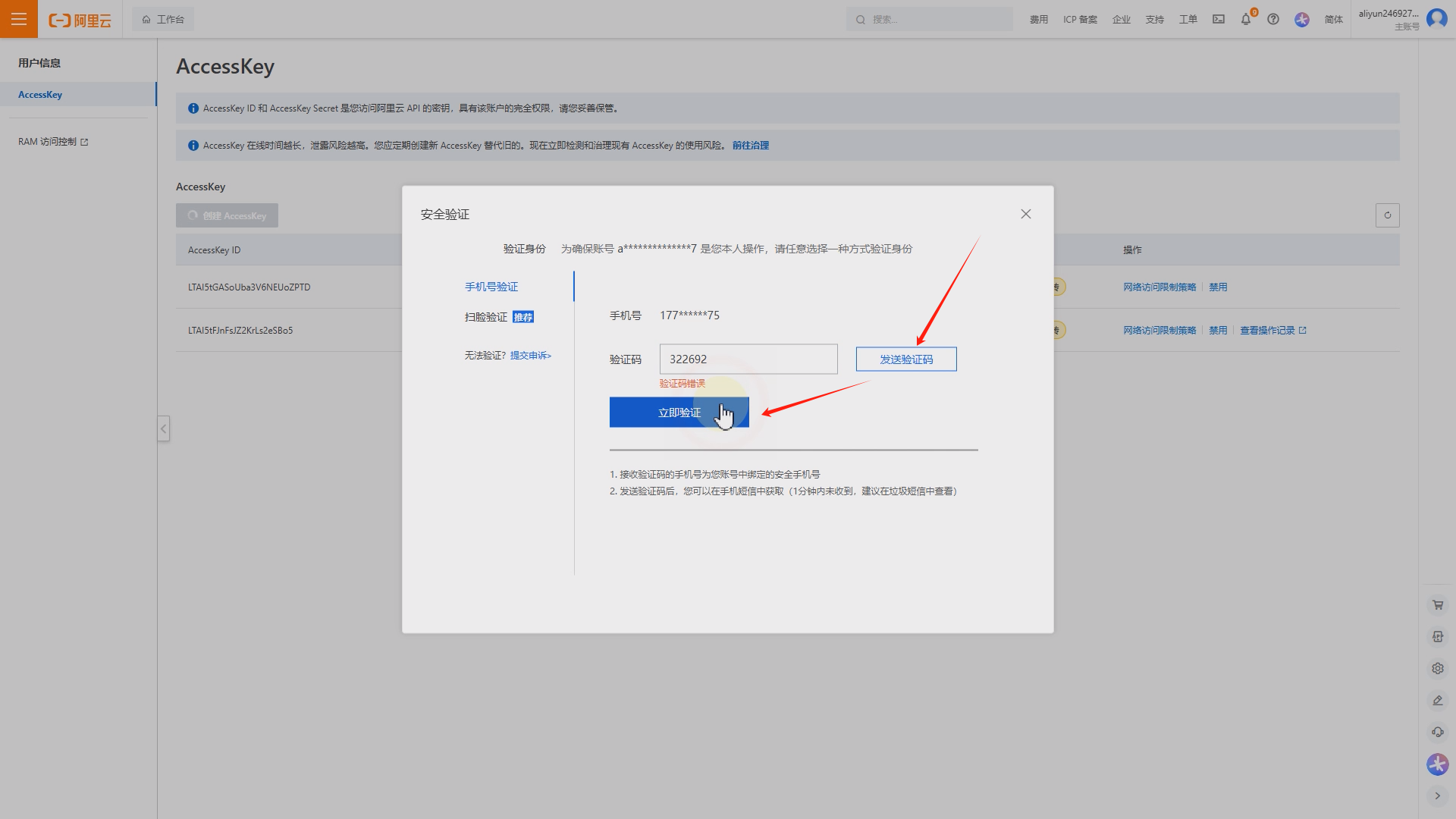The image size is (1456, 819).
Task: Click the Aliyun logo
Action: pyautogui.click(x=80, y=20)
